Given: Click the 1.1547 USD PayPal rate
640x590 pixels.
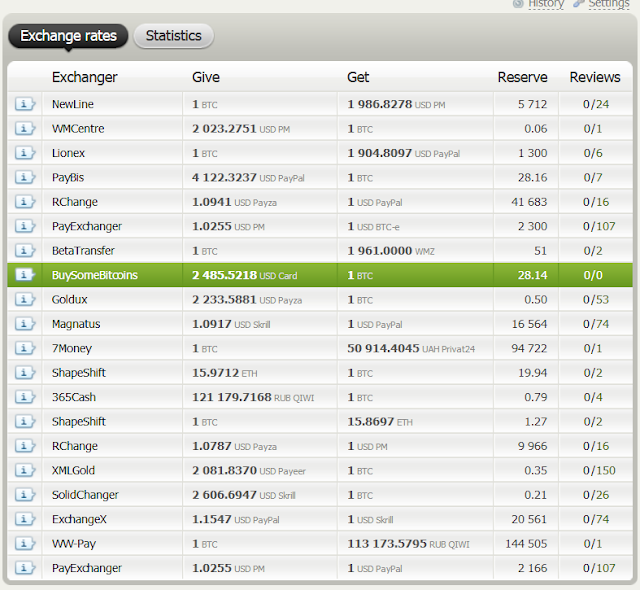Looking at the screenshot, I should (236, 519).
